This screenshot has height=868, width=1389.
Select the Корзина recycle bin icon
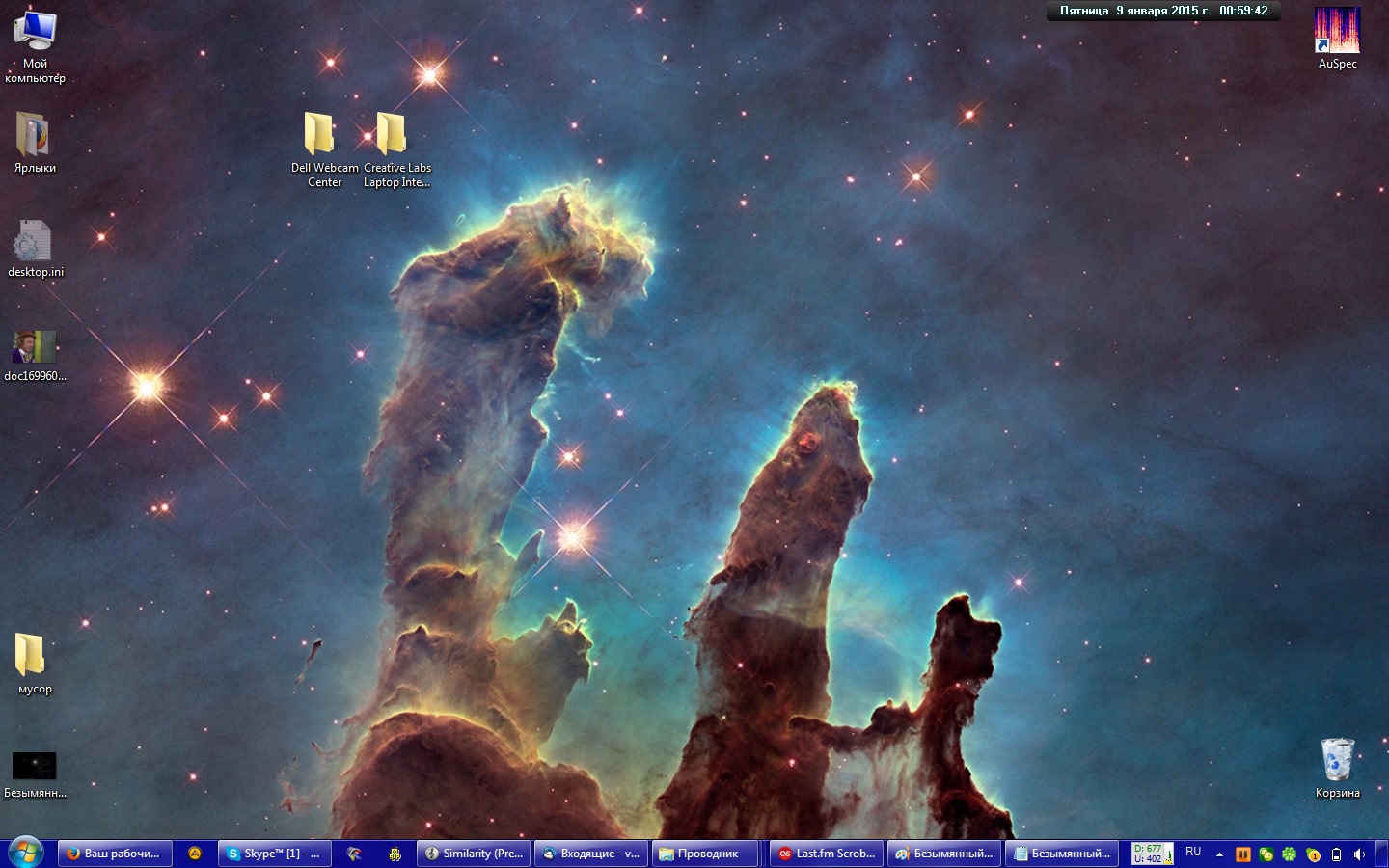click(1337, 768)
